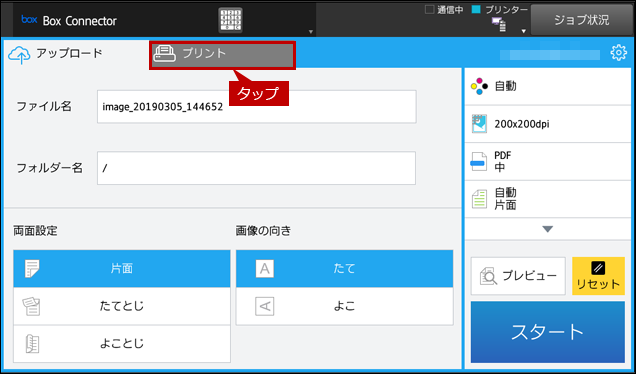Open color mode 自動 setting
Image resolution: width=636 pixels, height=374 pixels.
(548, 86)
